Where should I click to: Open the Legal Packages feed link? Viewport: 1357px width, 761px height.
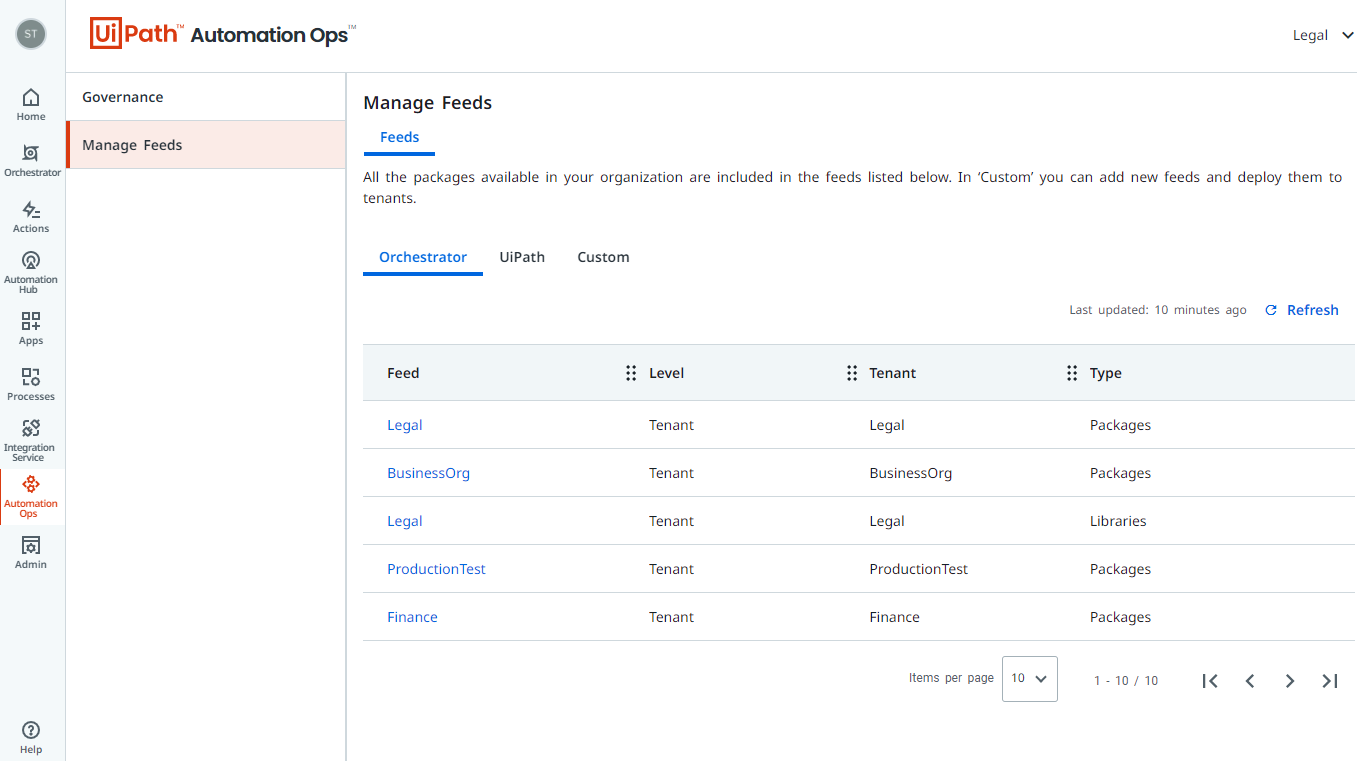(405, 425)
